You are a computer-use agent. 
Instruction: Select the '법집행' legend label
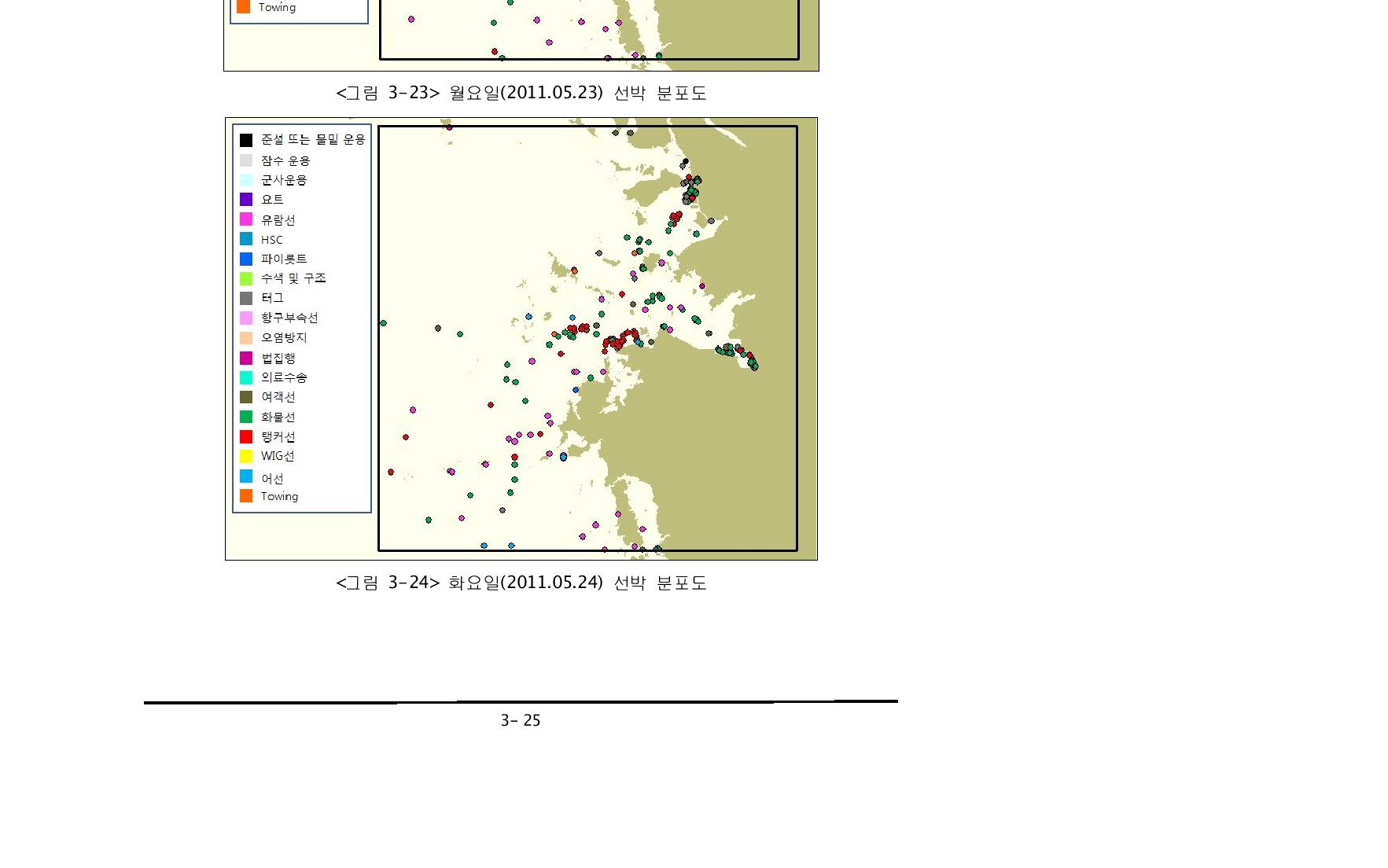pyautogui.click(x=278, y=358)
